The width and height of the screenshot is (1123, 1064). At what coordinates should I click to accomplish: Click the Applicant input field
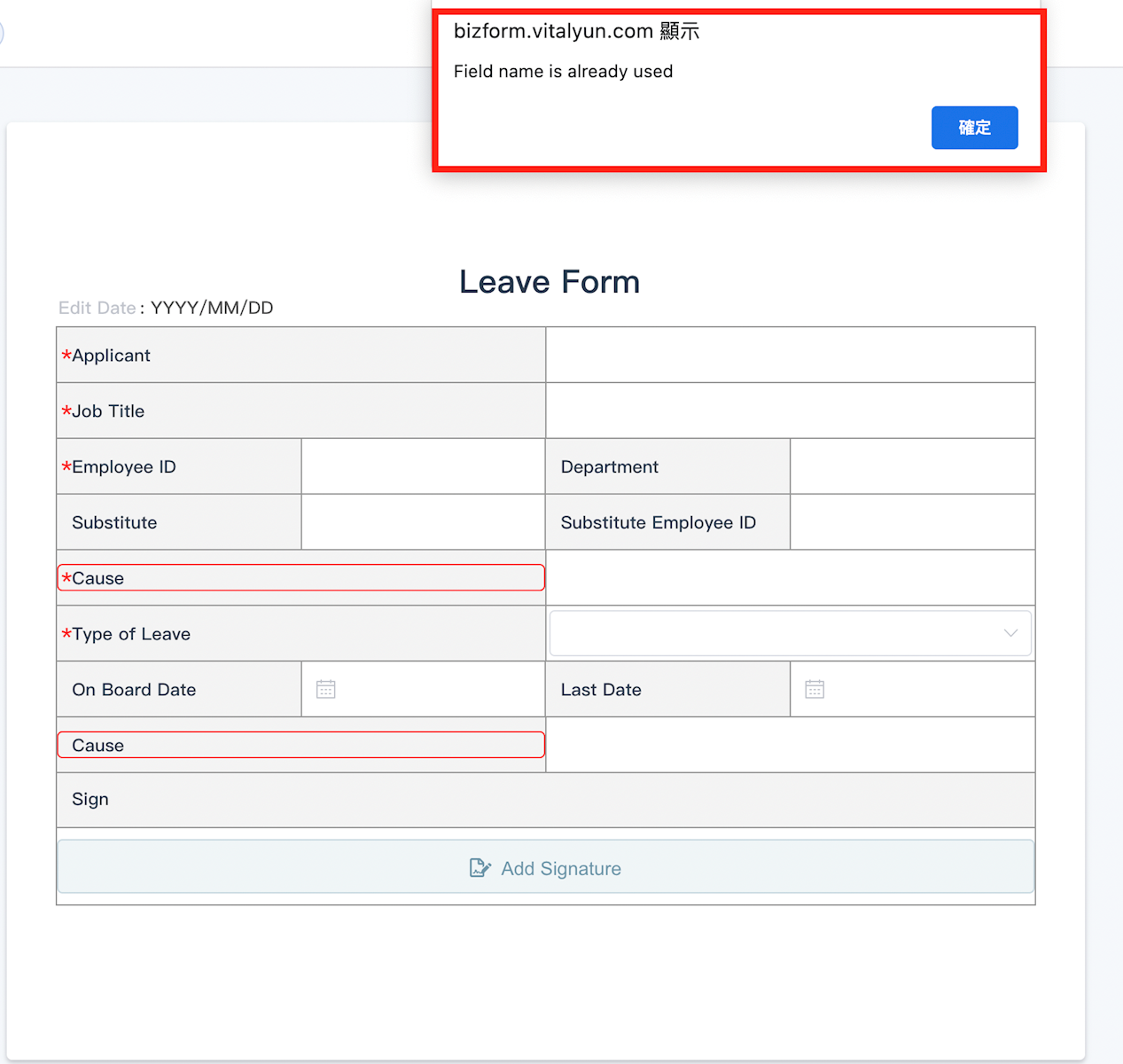tap(790, 355)
